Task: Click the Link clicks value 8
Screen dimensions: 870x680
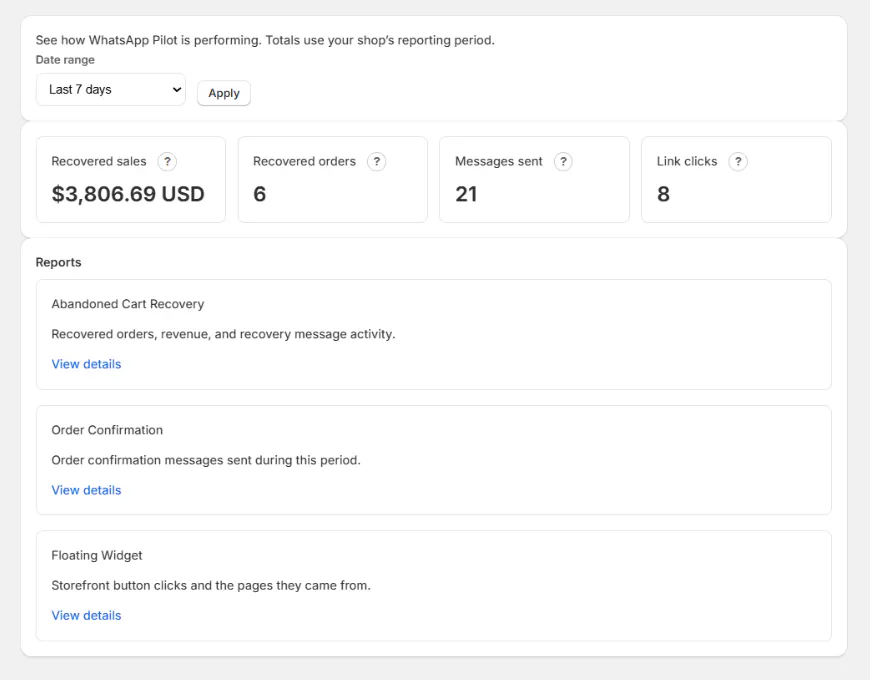Action: pos(664,194)
